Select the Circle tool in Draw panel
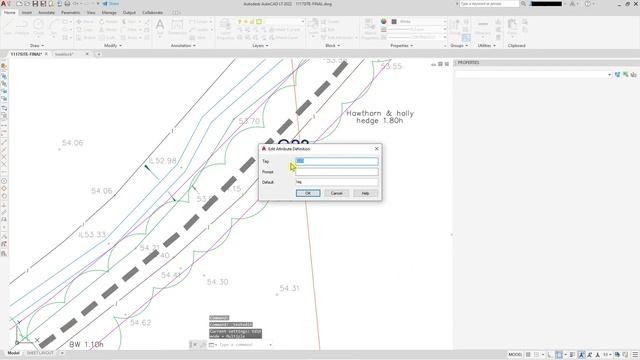 pyautogui.click(x=39, y=27)
